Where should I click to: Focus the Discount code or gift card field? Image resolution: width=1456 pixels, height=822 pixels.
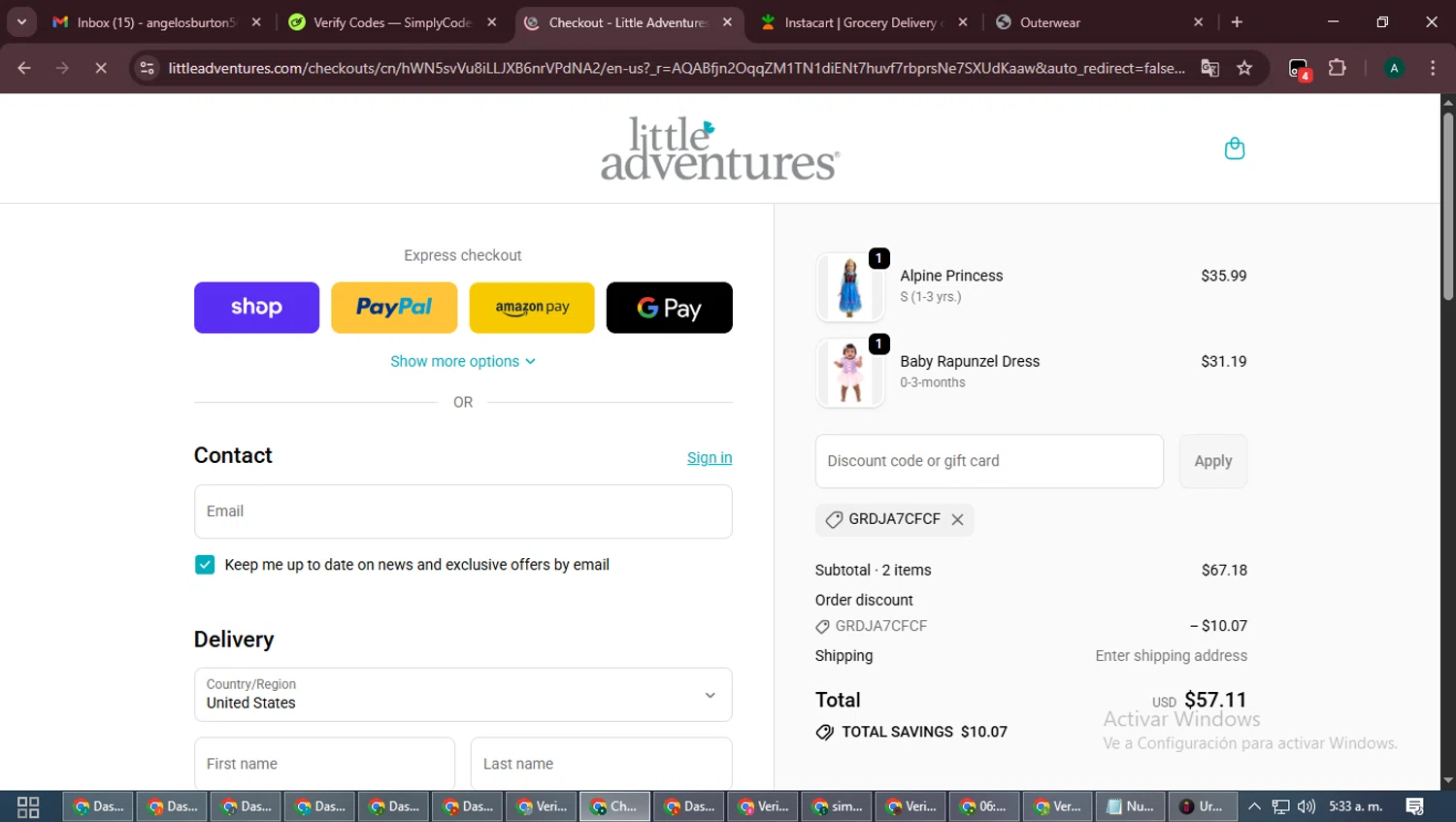point(989,461)
